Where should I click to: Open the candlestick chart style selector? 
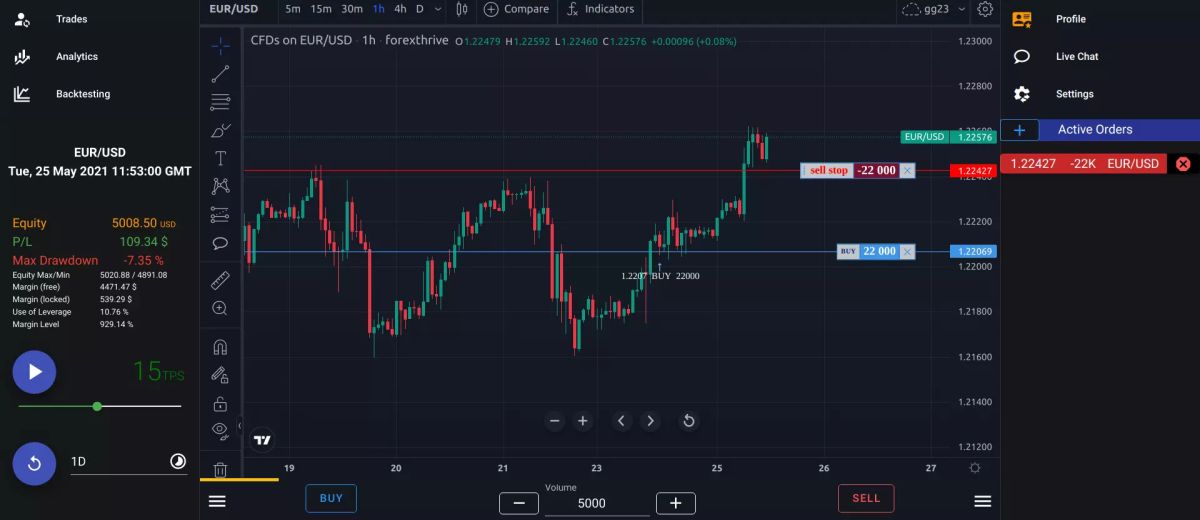[461, 9]
